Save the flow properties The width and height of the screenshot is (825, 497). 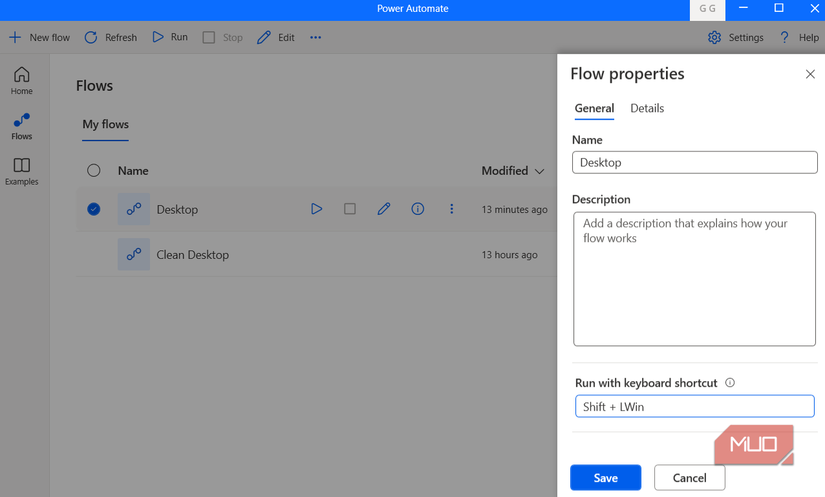(606, 478)
